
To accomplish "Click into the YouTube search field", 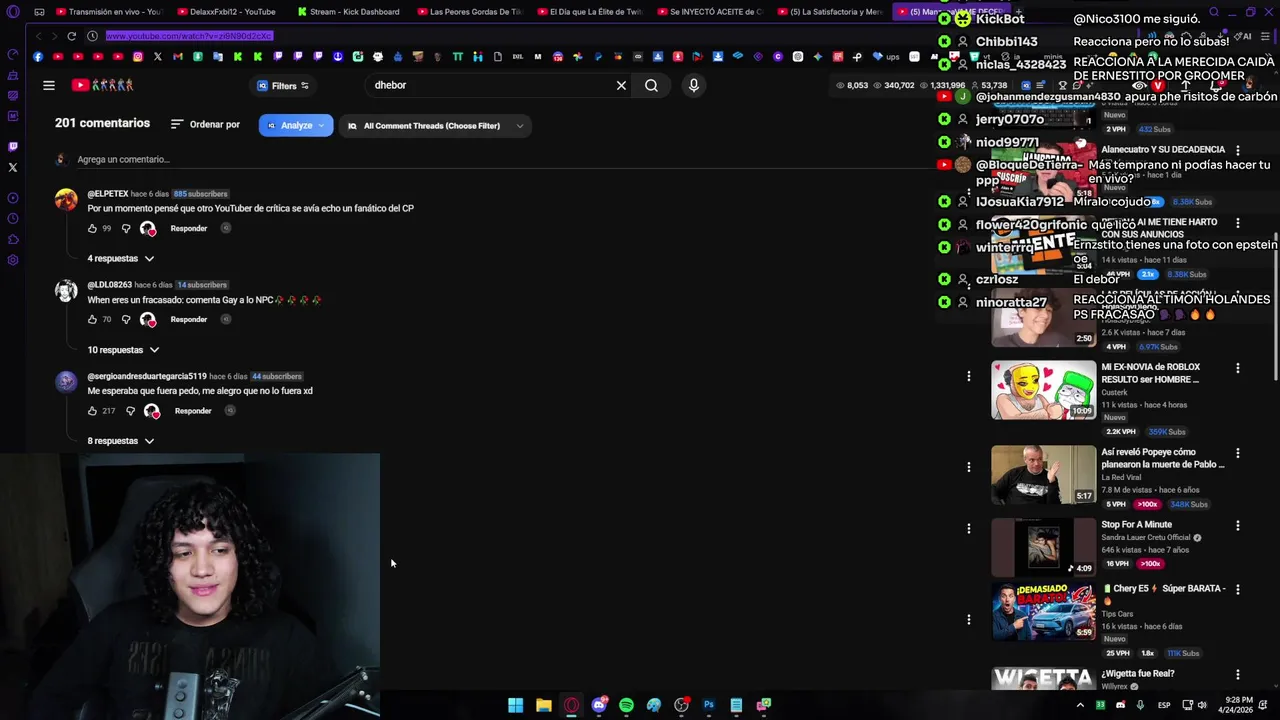I will pos(490,85).
